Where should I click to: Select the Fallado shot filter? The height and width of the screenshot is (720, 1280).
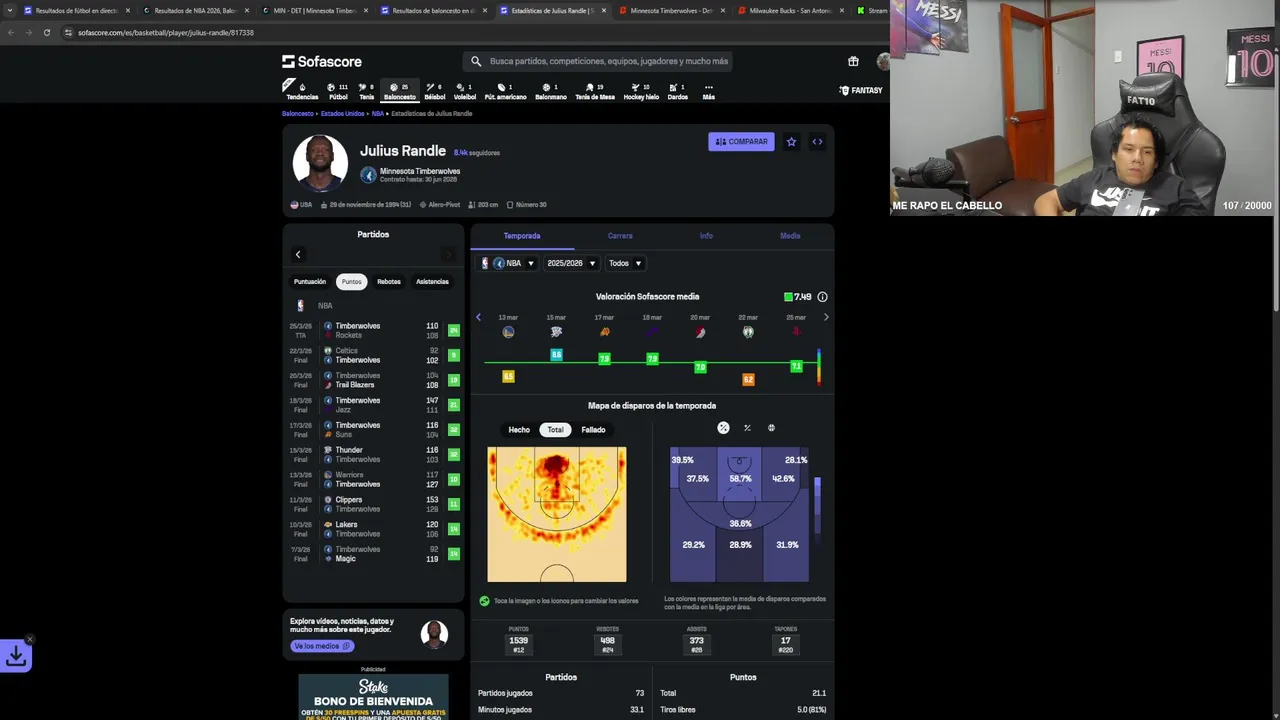coord(593,430)
